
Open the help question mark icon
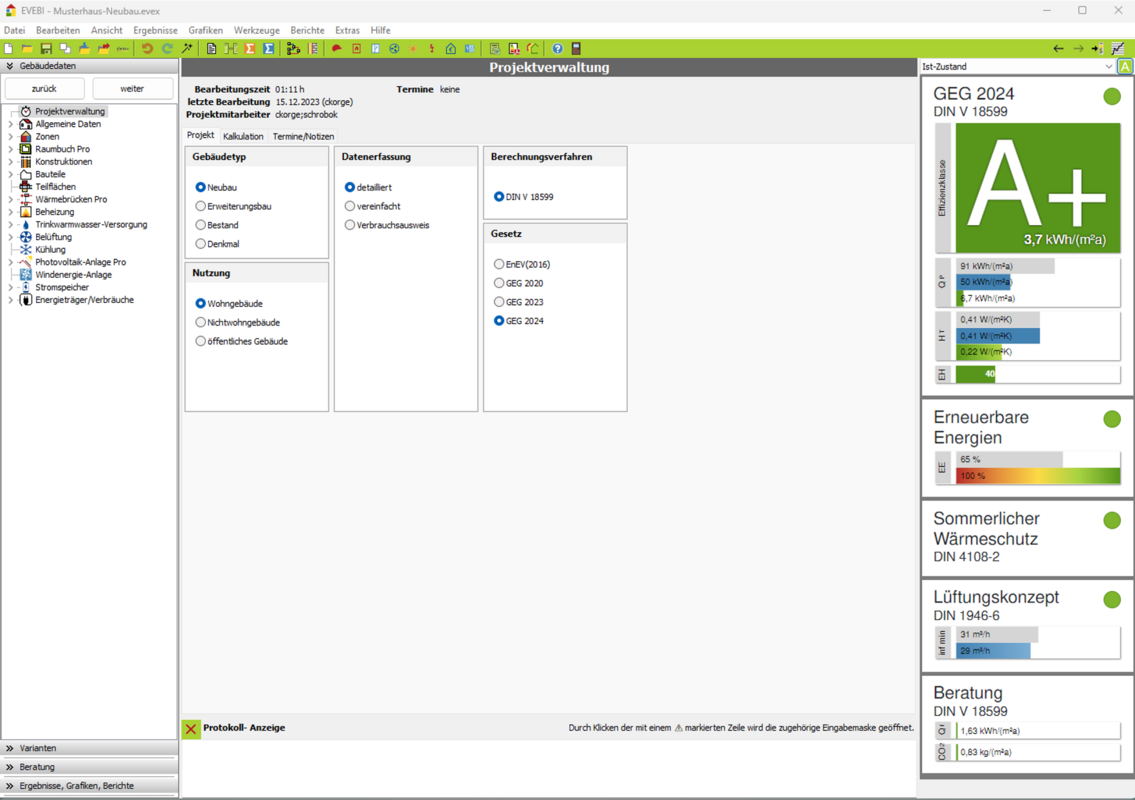point(557,48)
